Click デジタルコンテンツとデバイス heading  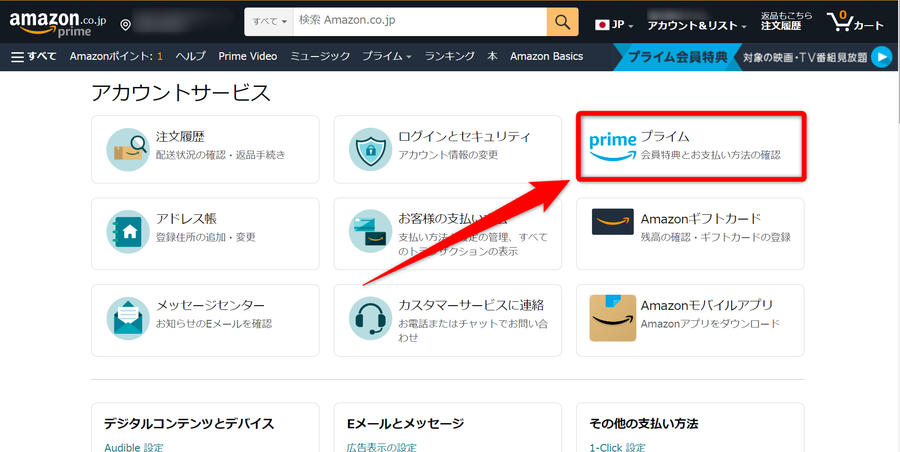pos(189,424)
